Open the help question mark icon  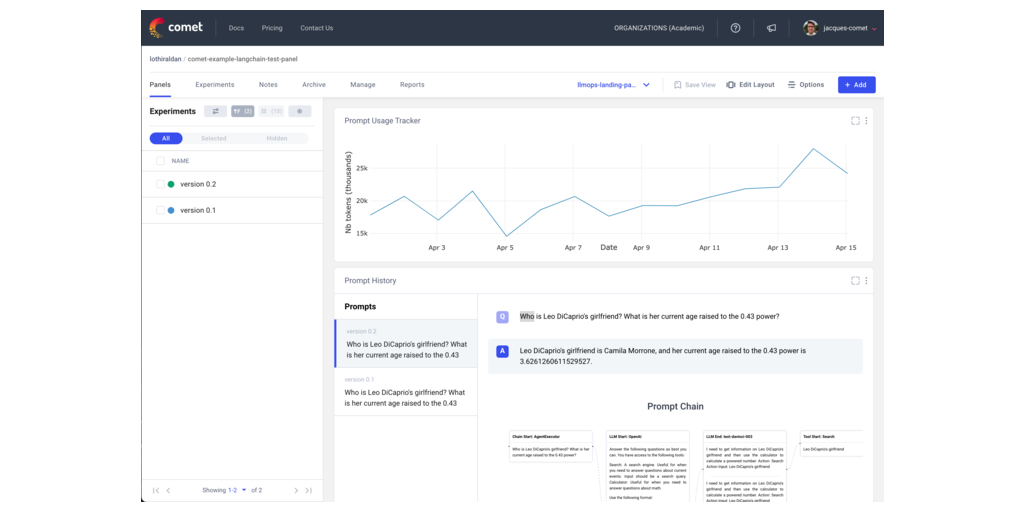click(x=735, y=28)
